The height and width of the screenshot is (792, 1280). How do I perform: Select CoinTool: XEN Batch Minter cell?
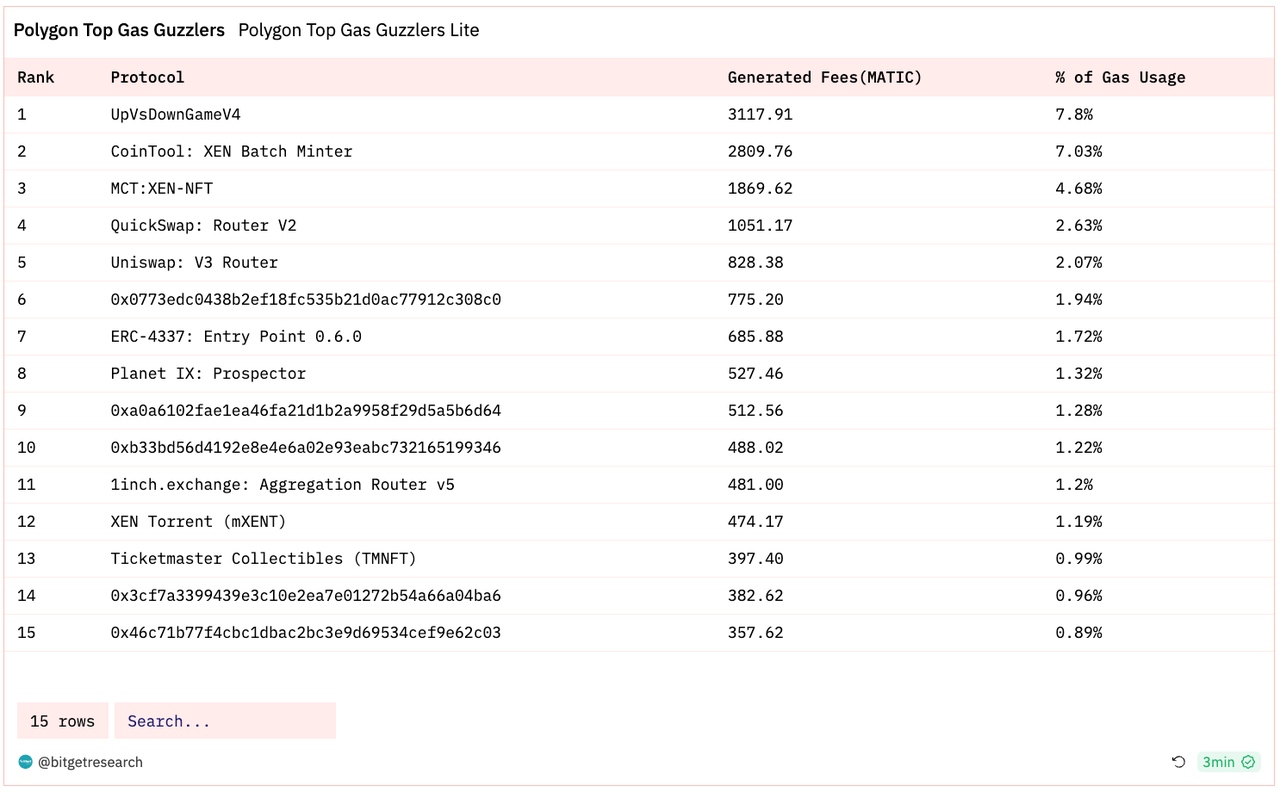pyautogui.click(x=231, y=151)
